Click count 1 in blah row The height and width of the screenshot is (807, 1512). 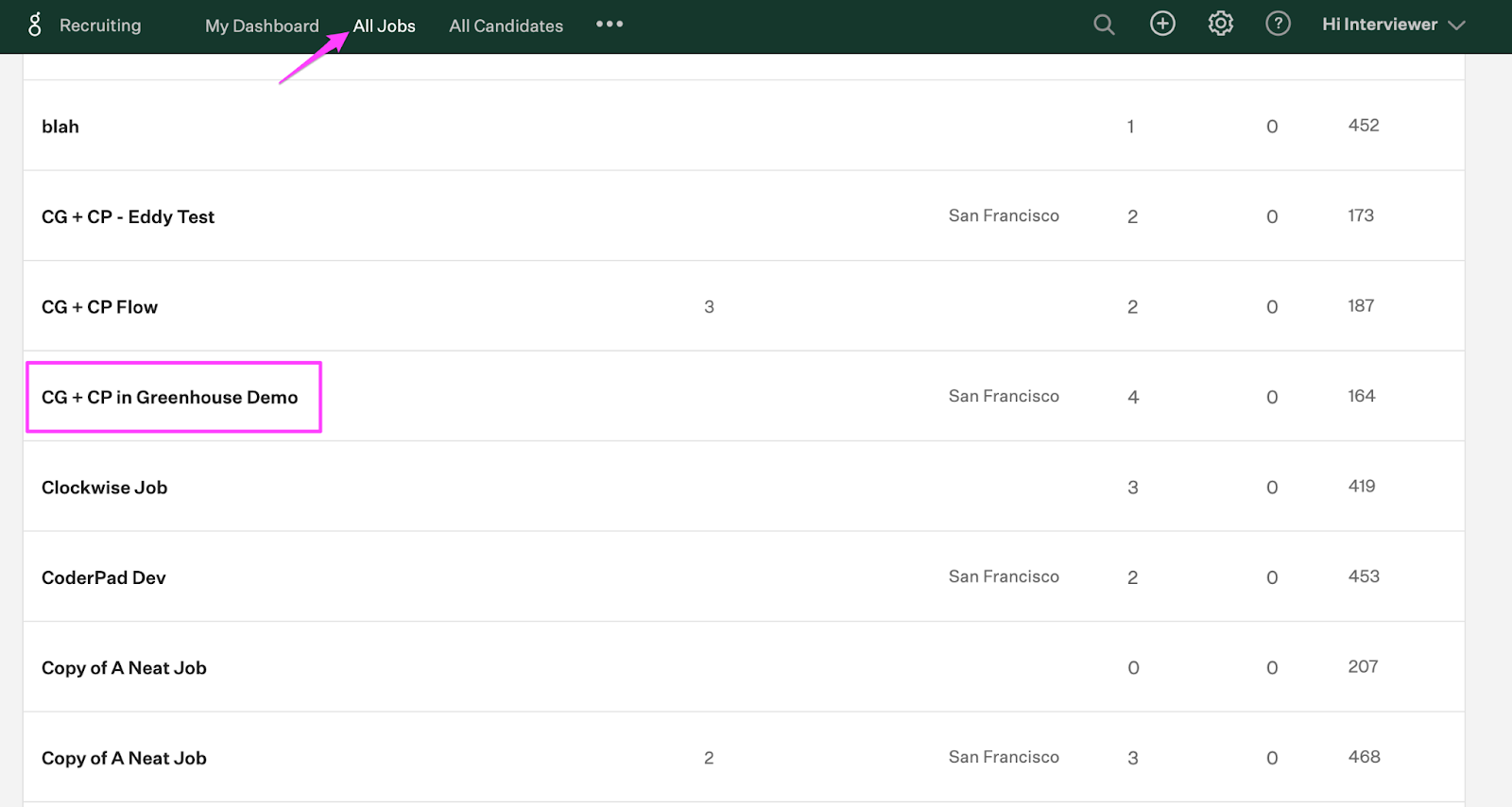click(x=1130, y=127)
